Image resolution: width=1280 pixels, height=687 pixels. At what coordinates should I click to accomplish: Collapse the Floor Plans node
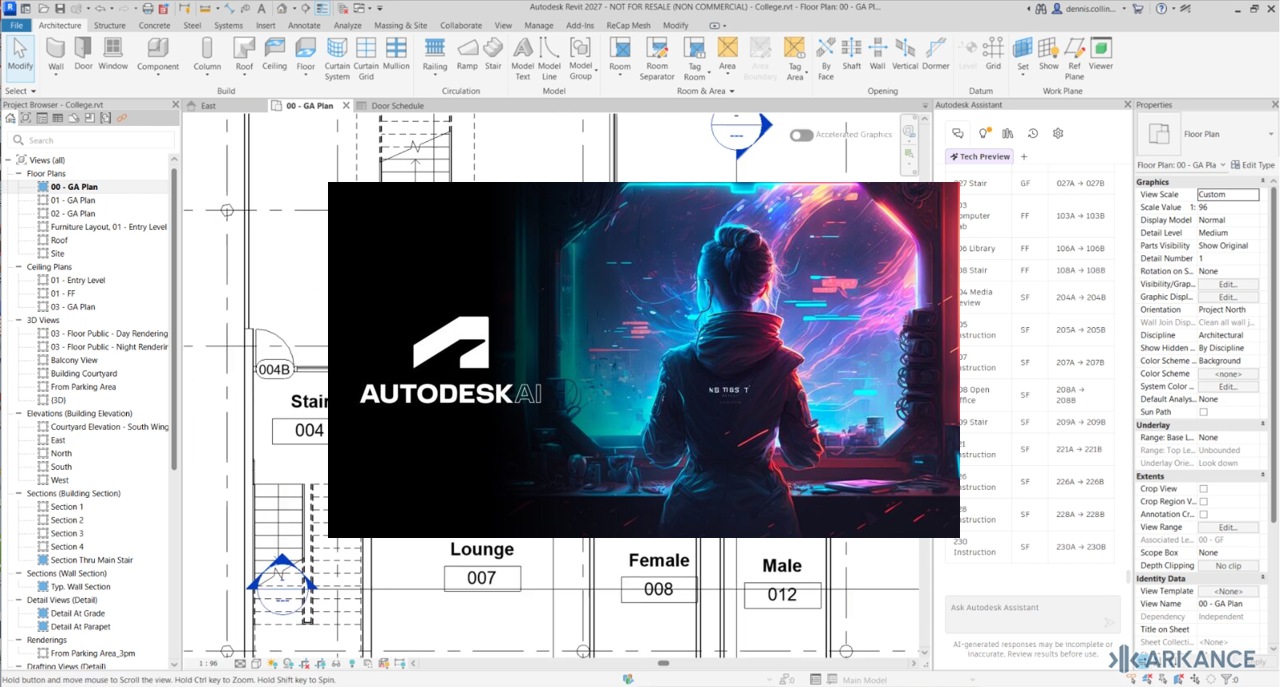18,173
